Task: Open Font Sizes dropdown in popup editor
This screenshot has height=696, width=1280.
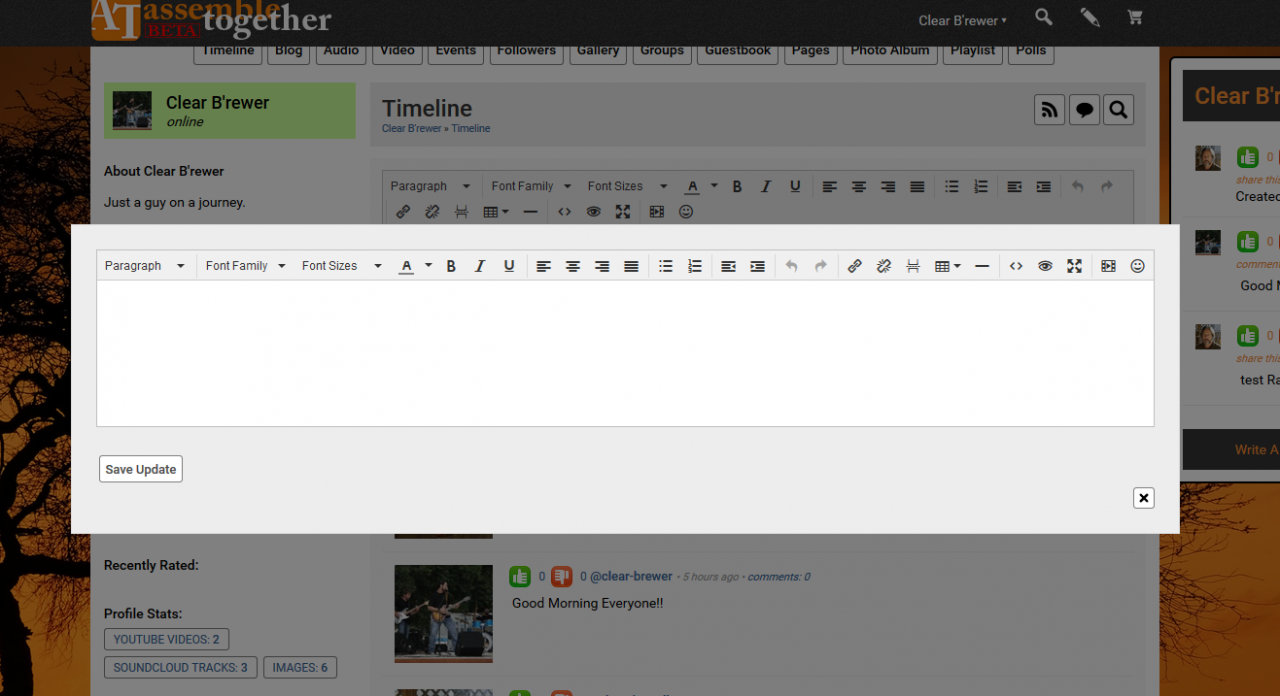Action: pyautogui.click(x=342, y=266)
